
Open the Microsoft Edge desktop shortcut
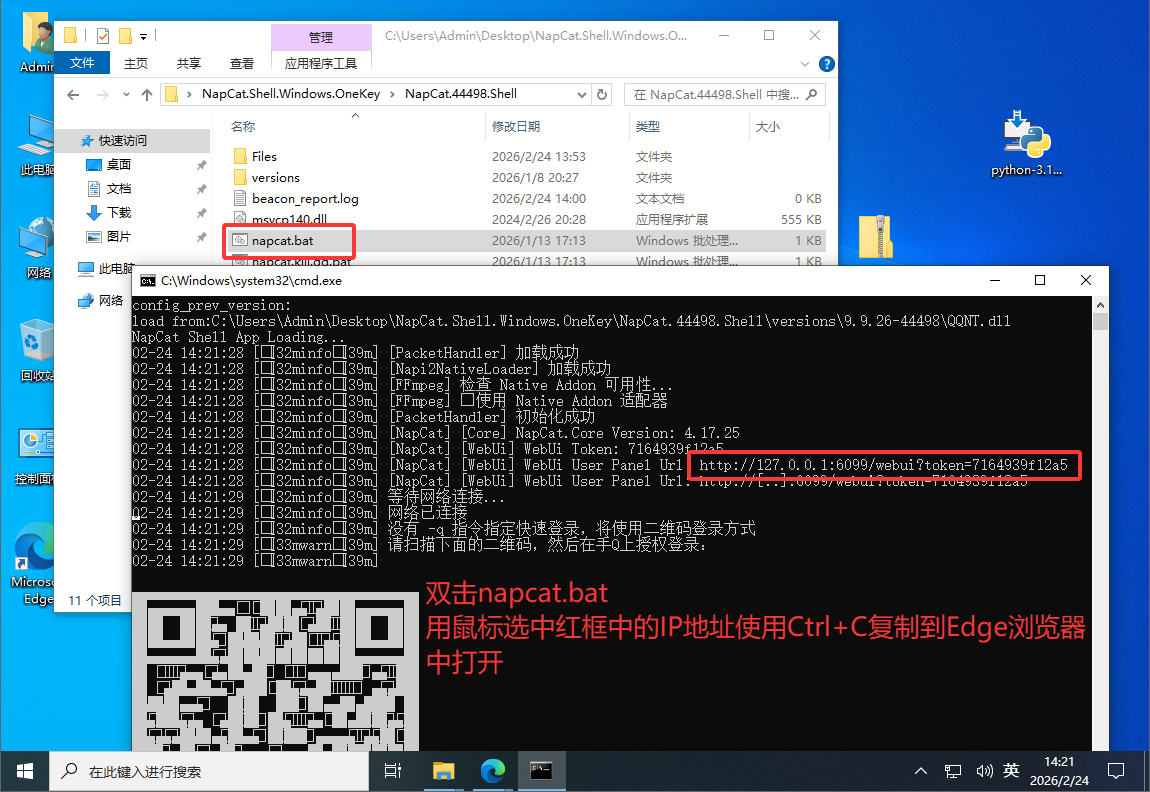pos(34,563)
